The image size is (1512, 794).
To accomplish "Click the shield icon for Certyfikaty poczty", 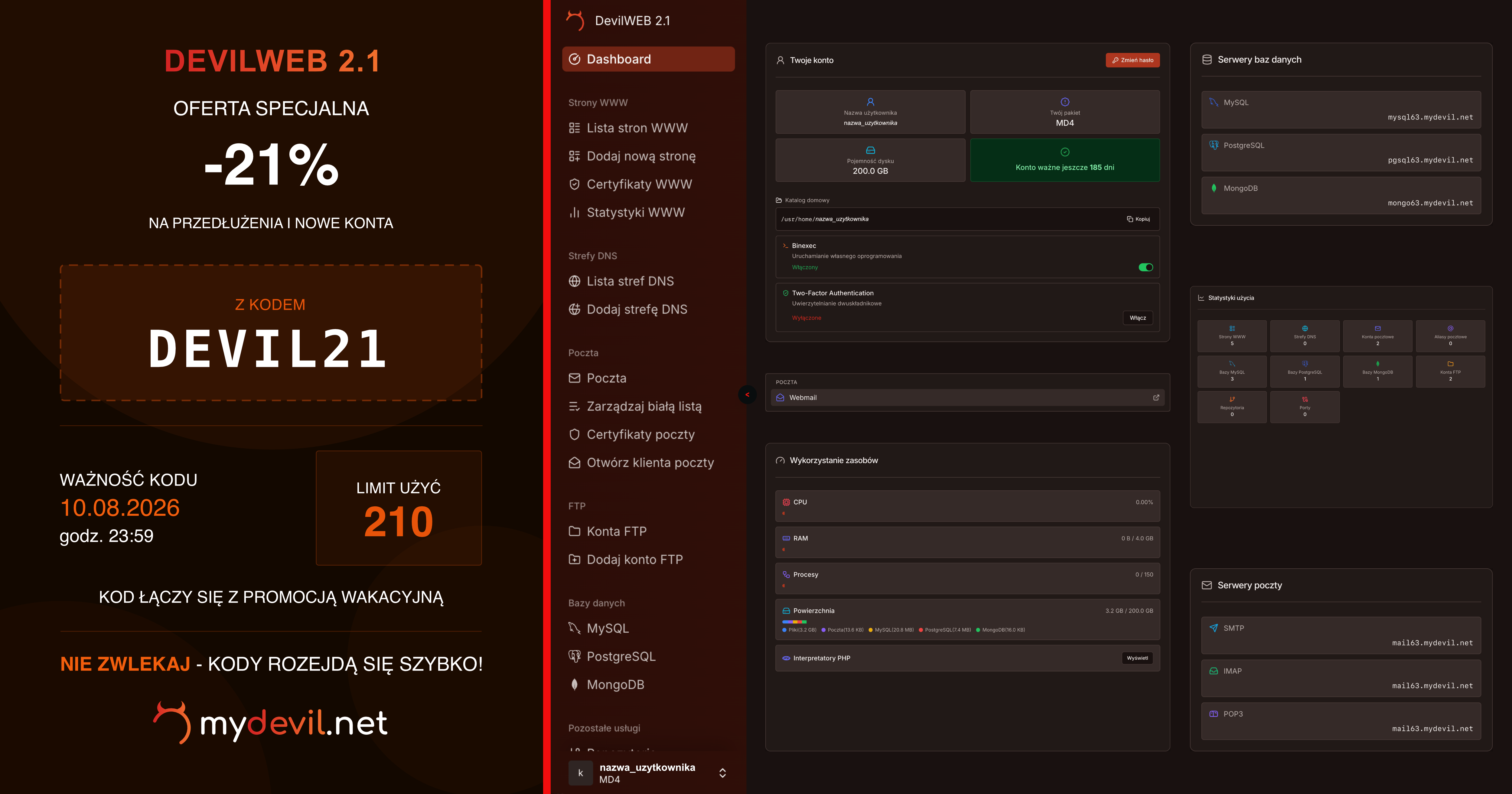I will (x=575, y=435).
